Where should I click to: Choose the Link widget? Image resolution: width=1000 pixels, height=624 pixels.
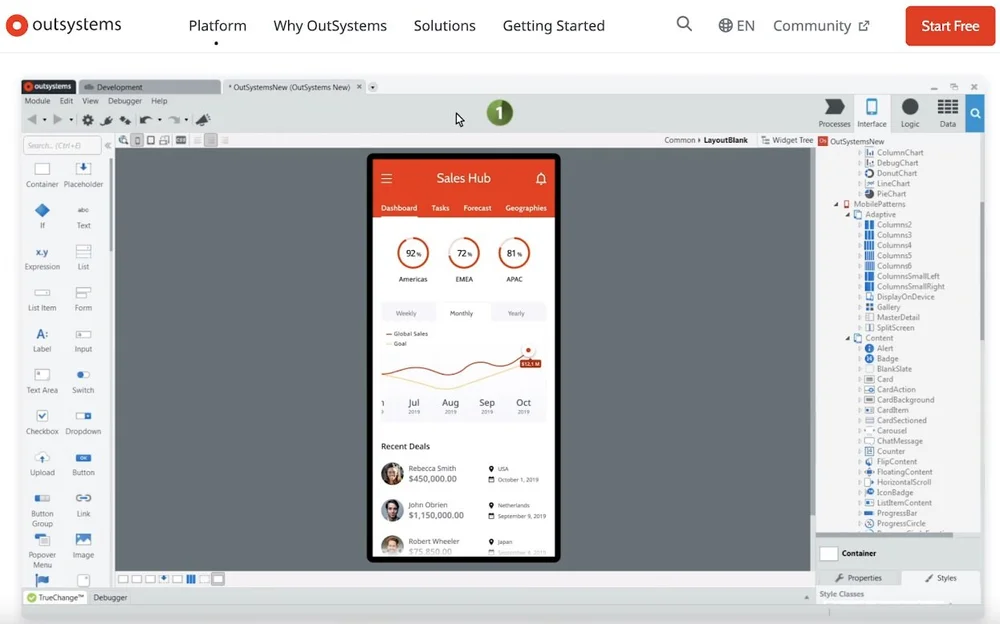click(83, 504)
